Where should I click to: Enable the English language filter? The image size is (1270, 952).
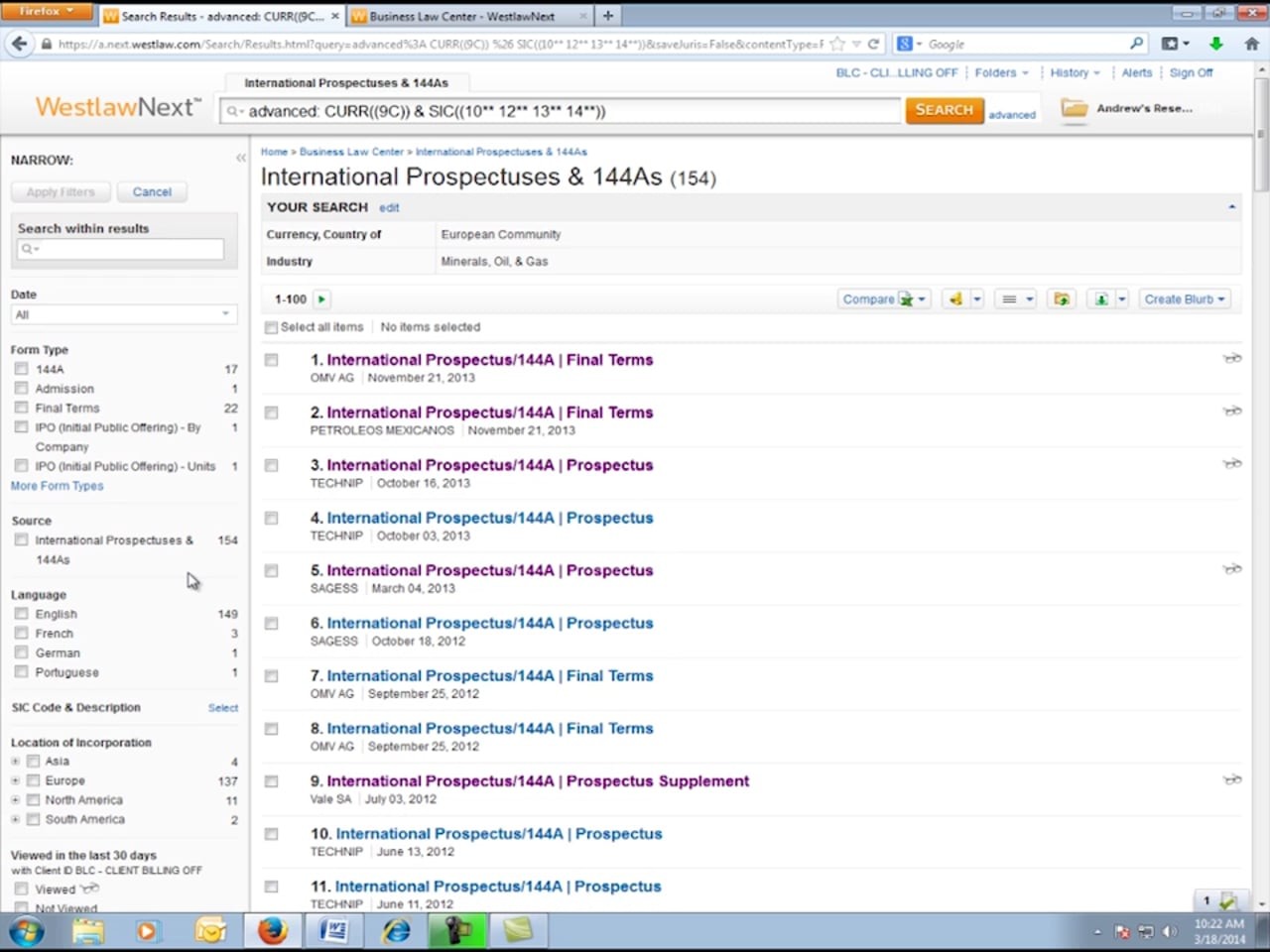[21, 614]
